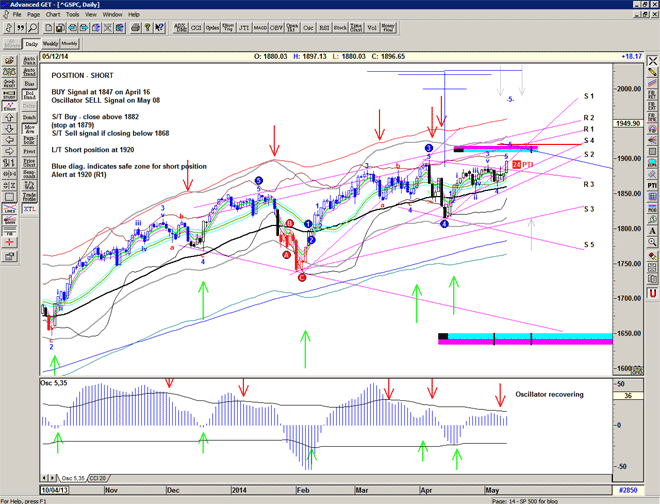Expand the Window menu
The height and width of the screenshot is (504, 660).
(112, 15)
